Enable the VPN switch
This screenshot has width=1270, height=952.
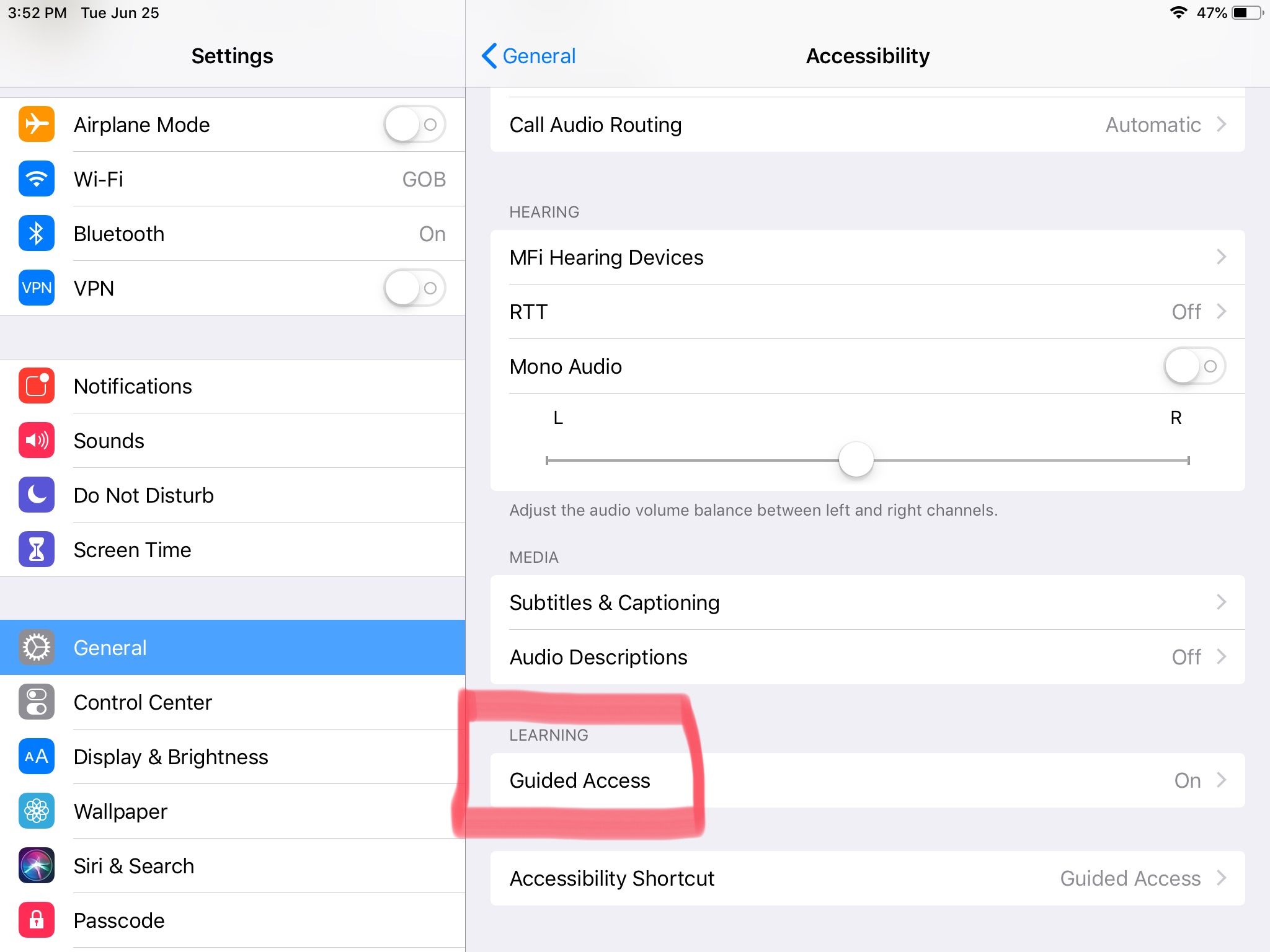[x=414, y=288]
